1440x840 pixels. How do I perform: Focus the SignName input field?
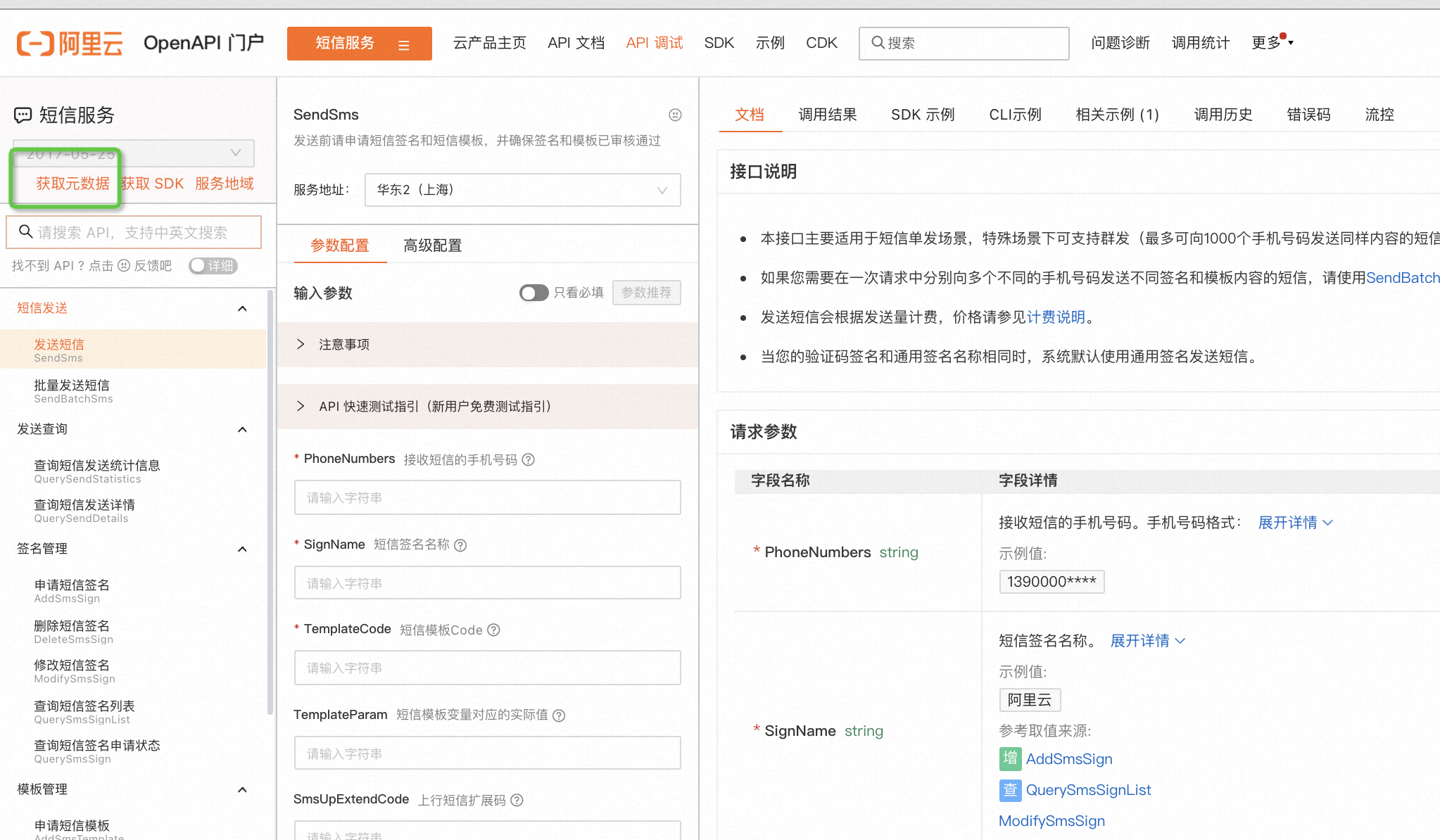pos(487,583)
